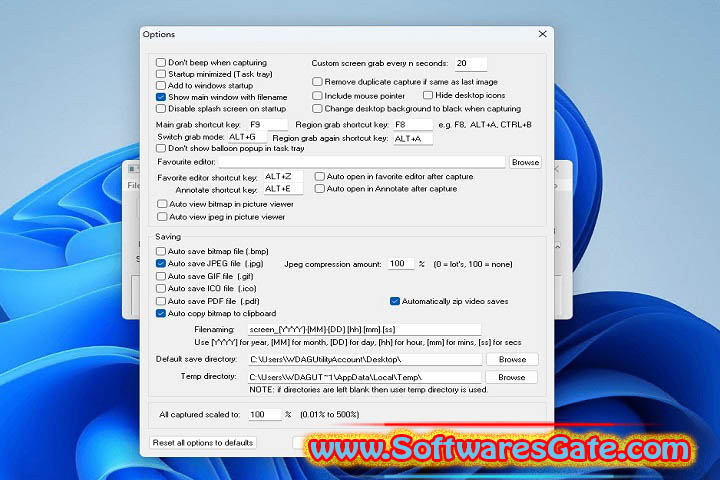This screenshot has height=480, width=720.
Task: Browse for Temp directory
Action: point(512,377)
